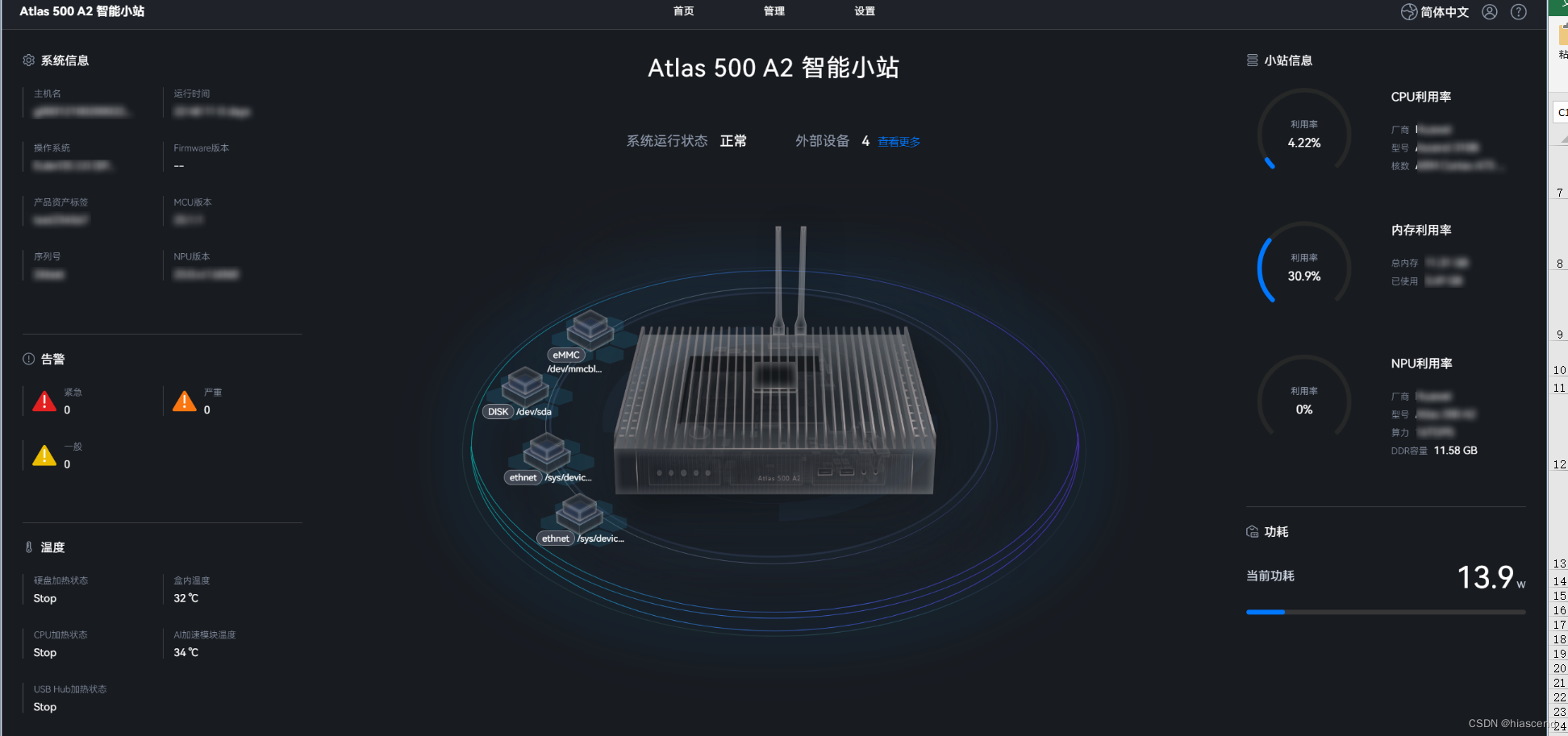Select the DISK /dev/sda device icon
The image size is (1568, 736).
525,385
